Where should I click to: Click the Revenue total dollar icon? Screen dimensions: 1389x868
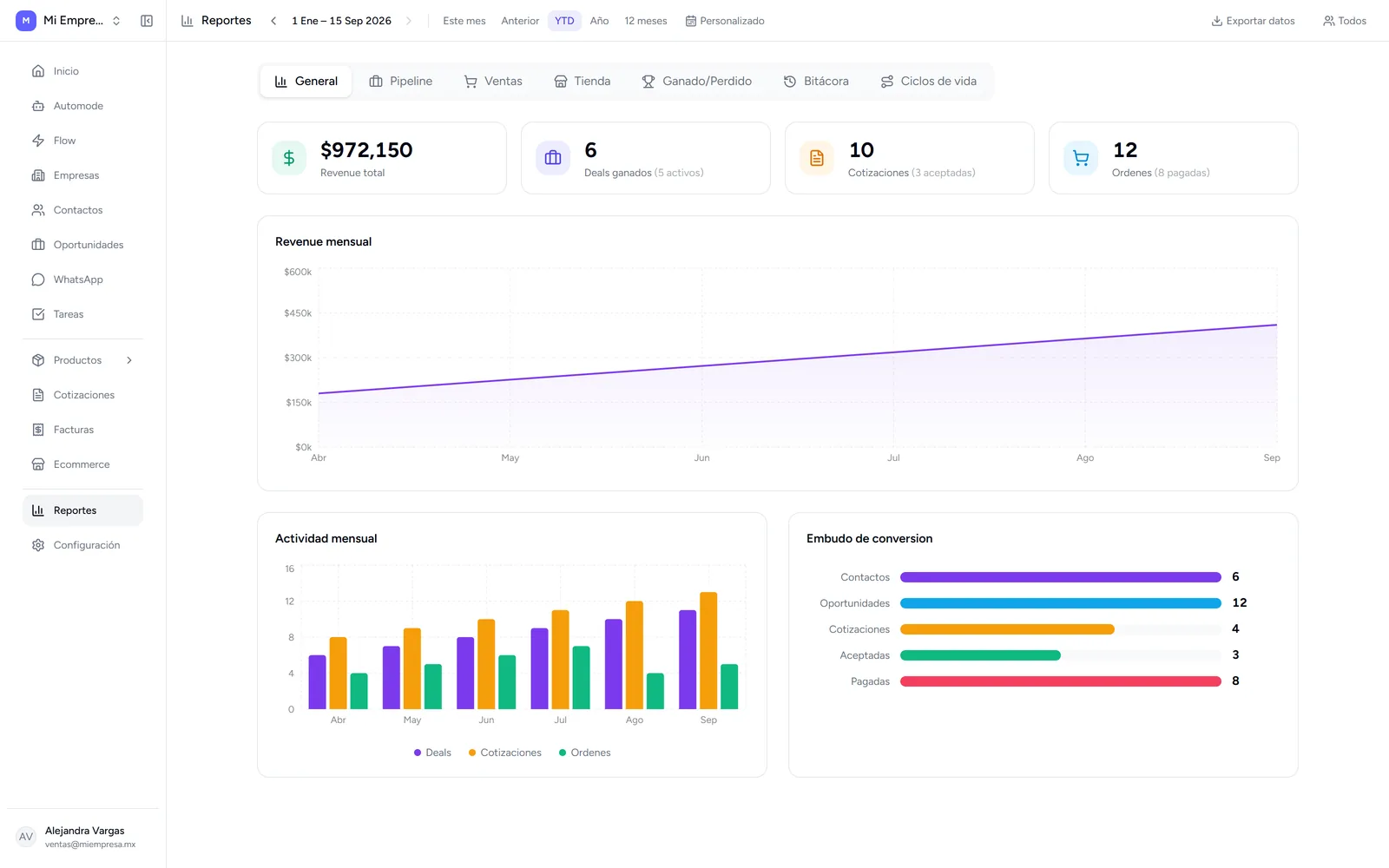click(x=289, y=158)
